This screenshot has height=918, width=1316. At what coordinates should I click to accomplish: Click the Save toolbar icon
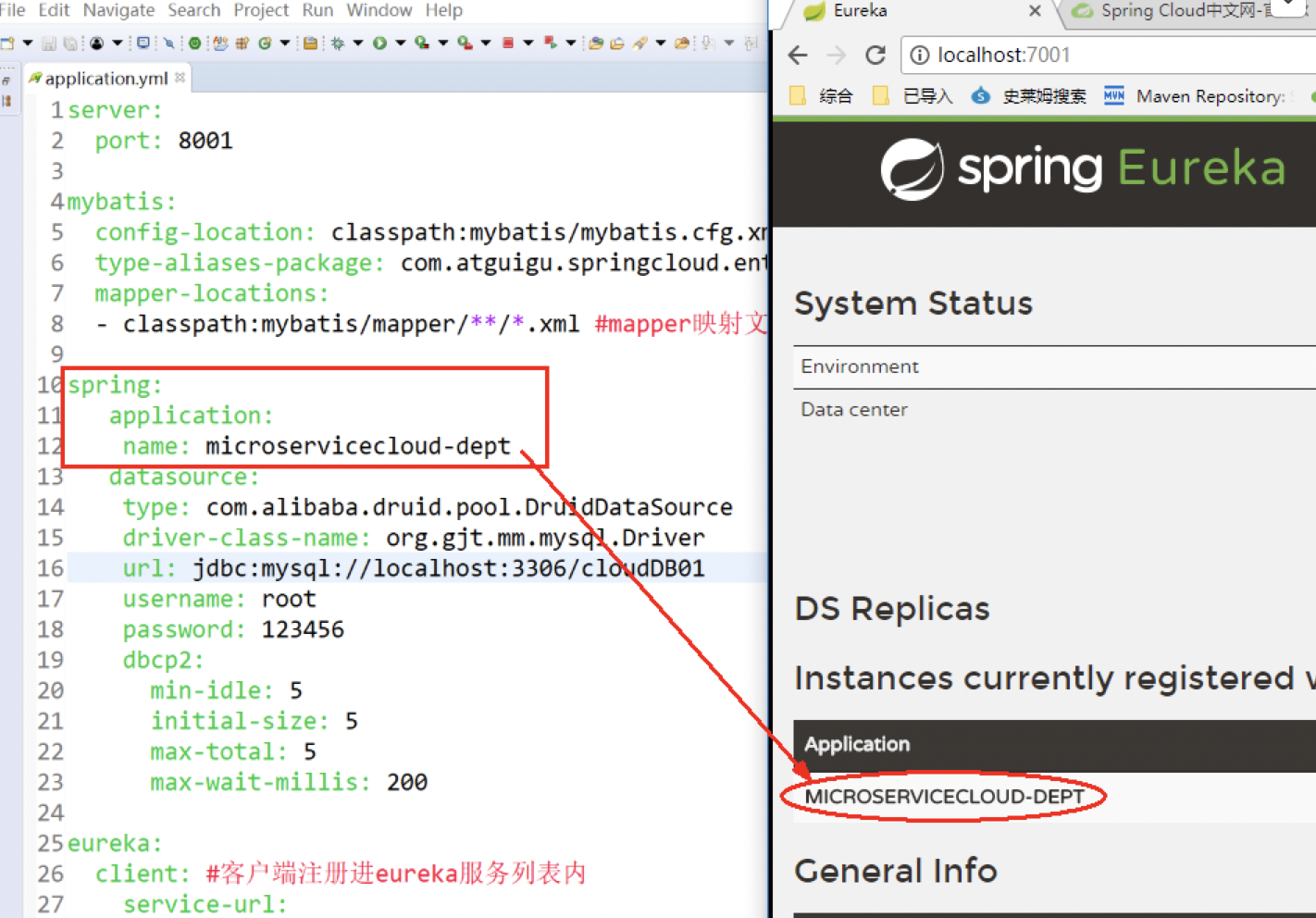coord(49,43)
